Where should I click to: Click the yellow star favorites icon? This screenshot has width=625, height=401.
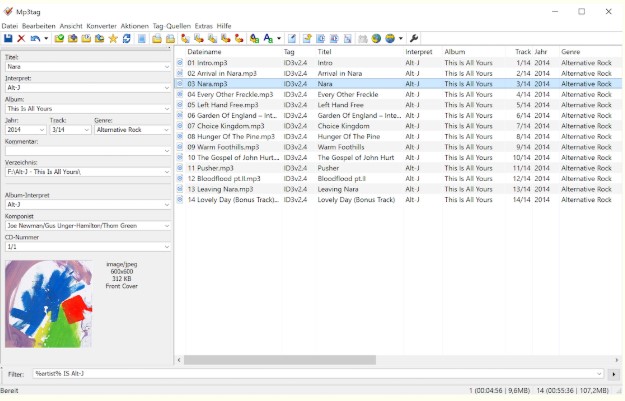click(113, 38)
